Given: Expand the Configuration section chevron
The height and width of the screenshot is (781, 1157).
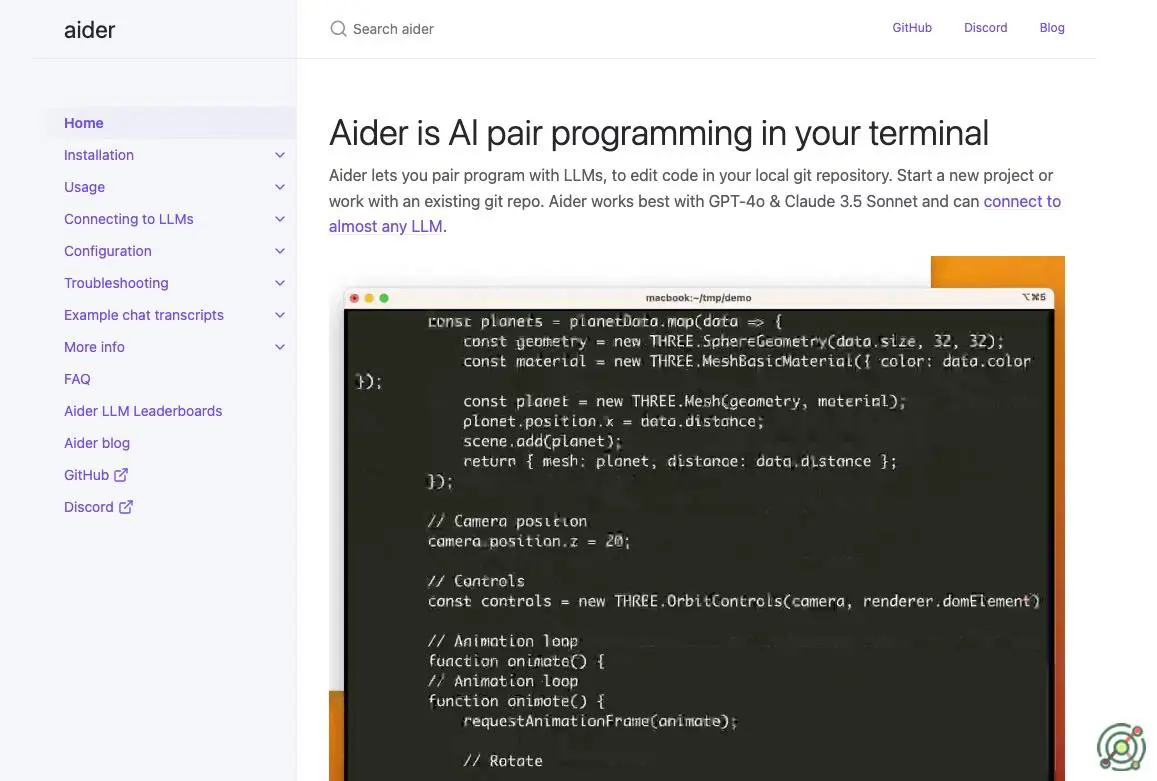Looking at the screenshot, I should tap(280, 251).
